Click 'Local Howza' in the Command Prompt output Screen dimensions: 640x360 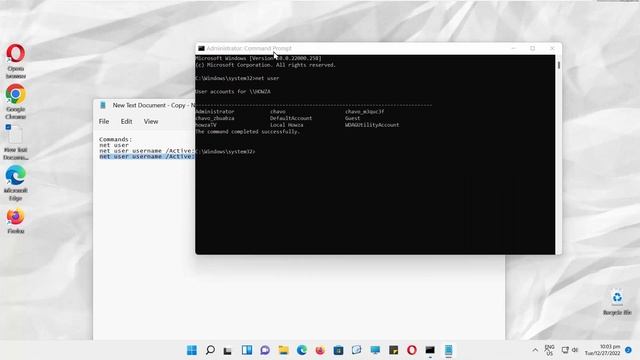pyautogui.click(x=287, y=125)
